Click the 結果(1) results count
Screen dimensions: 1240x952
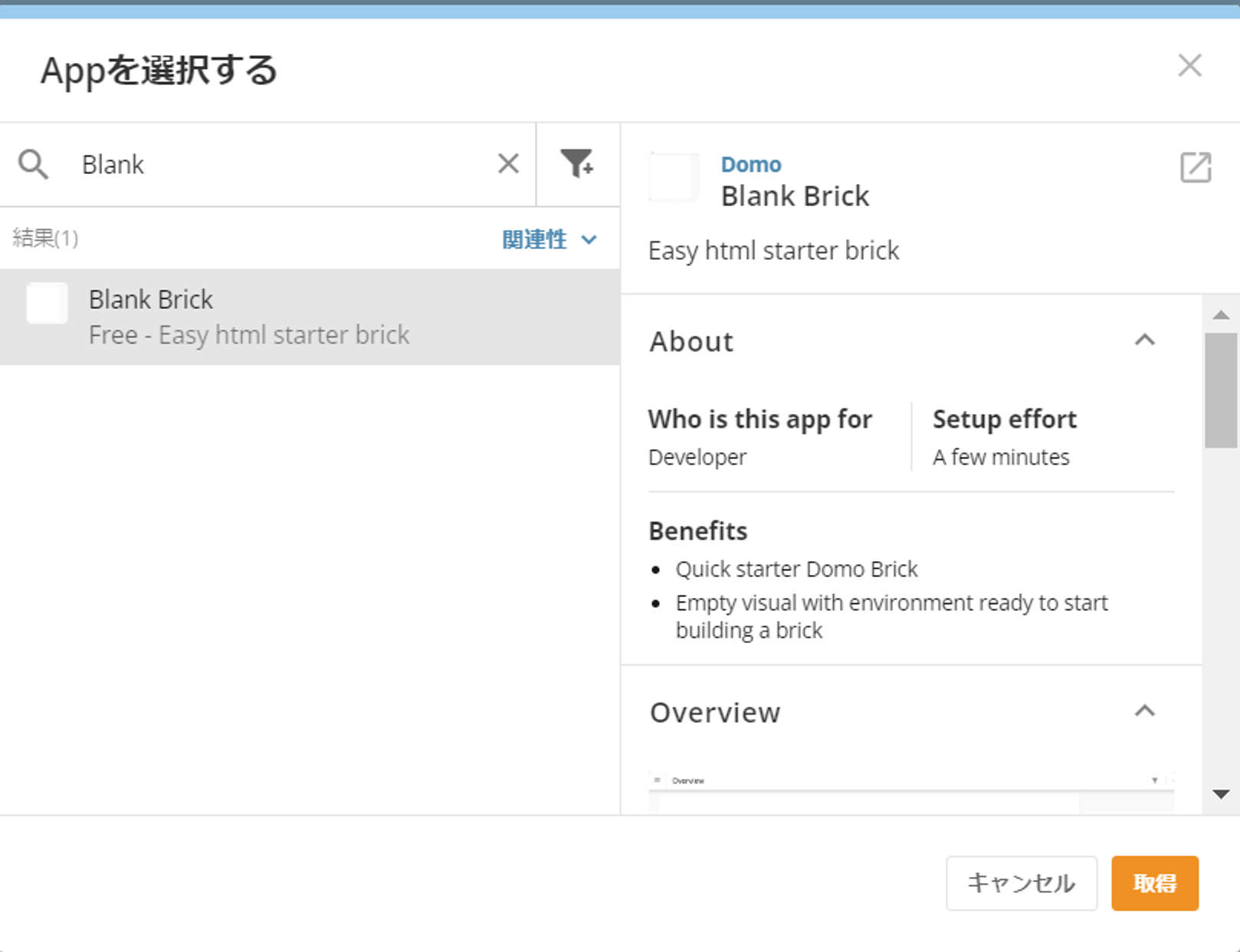45,238
